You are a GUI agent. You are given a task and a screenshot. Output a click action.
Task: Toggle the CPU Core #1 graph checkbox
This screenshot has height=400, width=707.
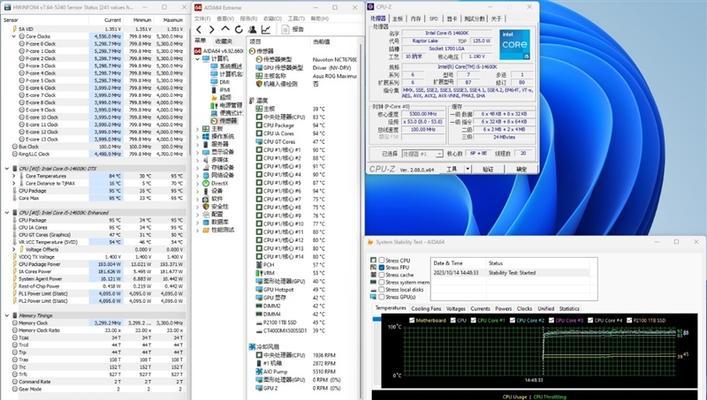473,320
